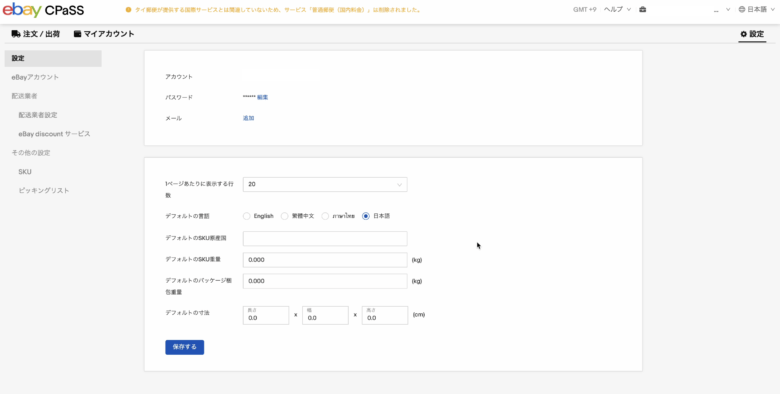Open eBayアカウント in the sidebar
This screenshot has width=780, height=394.
coord(35,77)
